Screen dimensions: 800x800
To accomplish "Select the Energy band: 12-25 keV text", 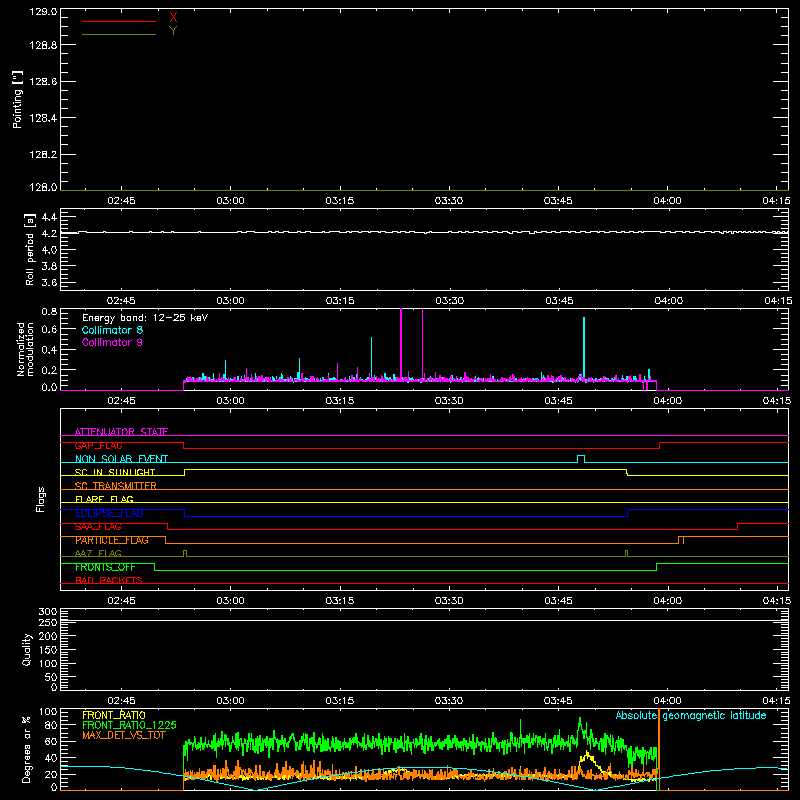I will tap(145, 318).
